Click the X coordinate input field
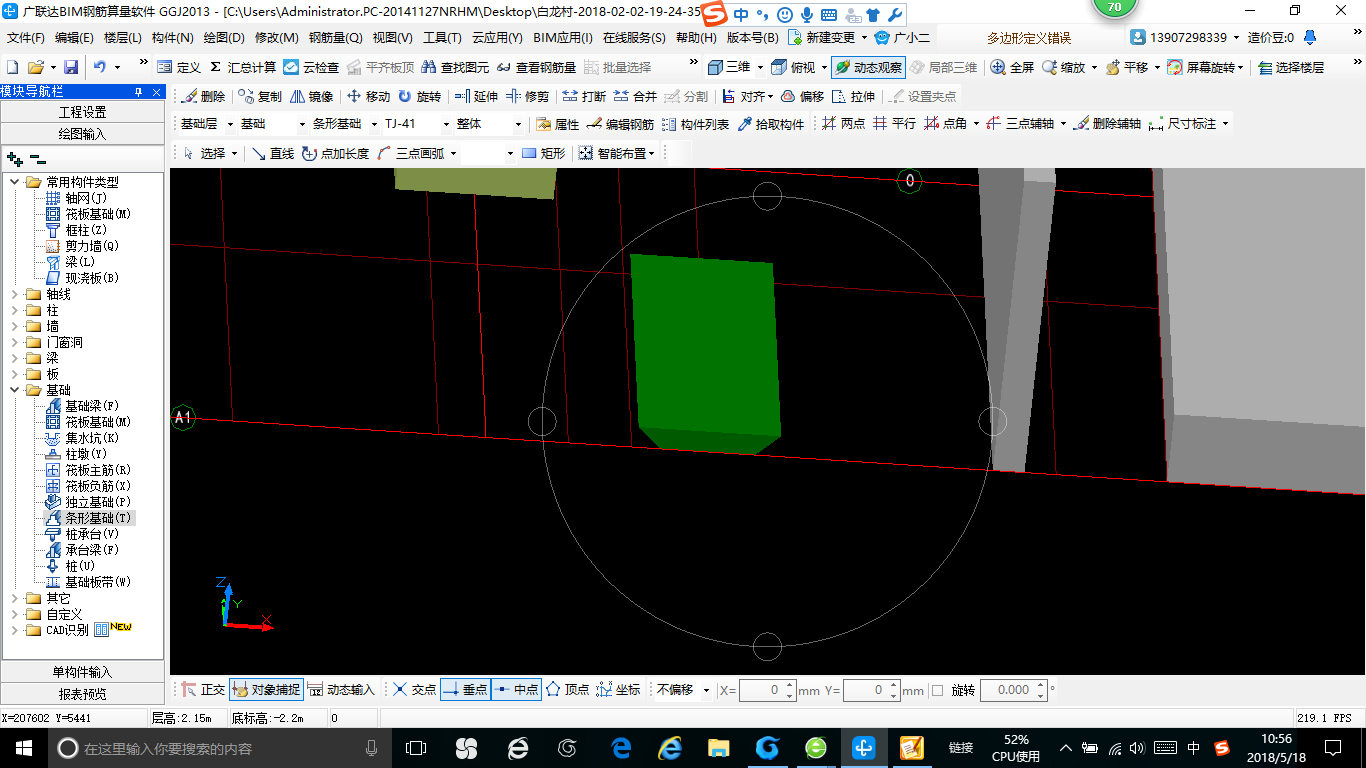This screenshot has width=1366, height=768. pyautogui.click(x=768, y=690)
